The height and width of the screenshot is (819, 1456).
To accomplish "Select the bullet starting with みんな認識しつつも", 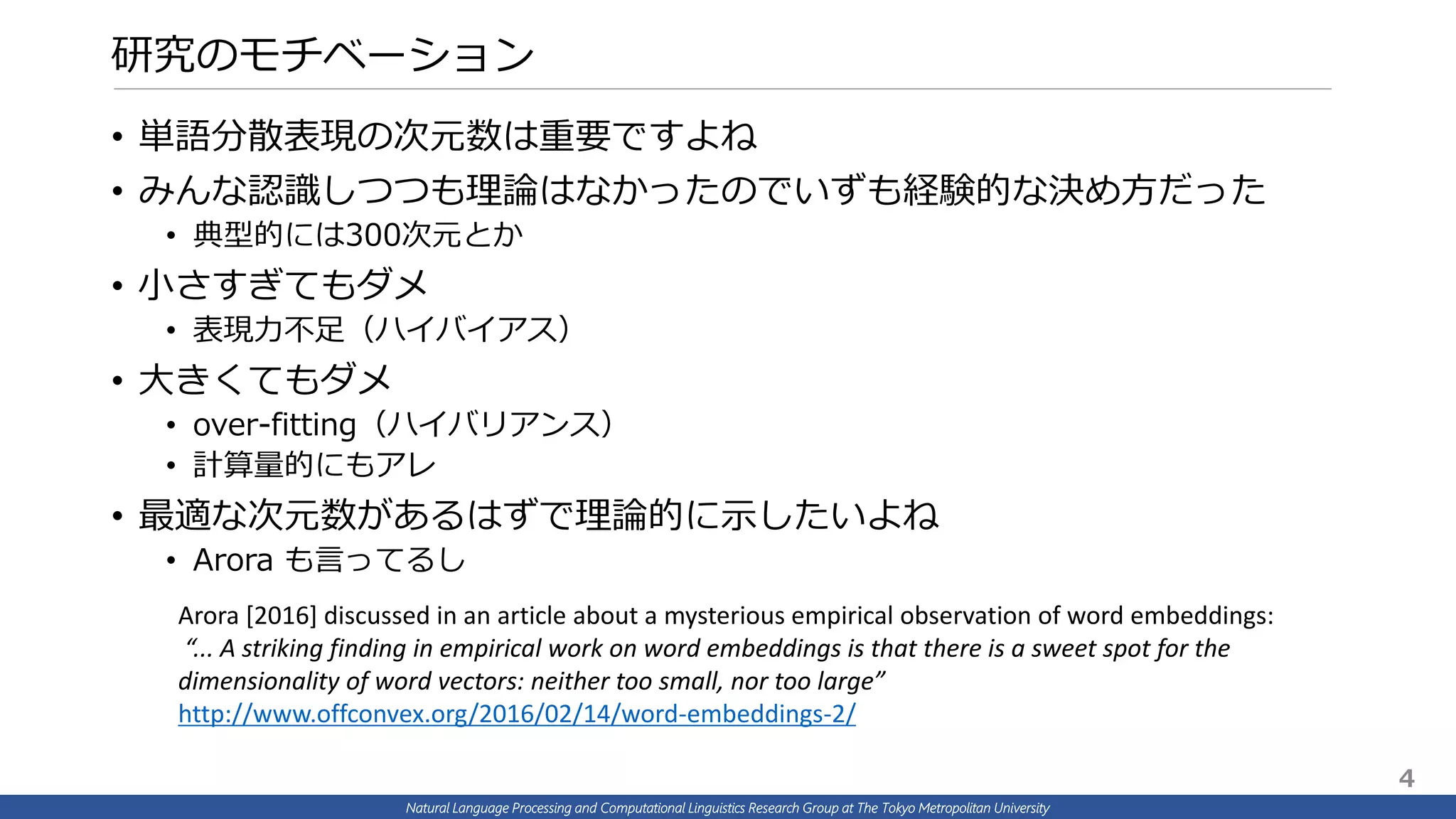I will pyautogui.click(x=702, y=190).
